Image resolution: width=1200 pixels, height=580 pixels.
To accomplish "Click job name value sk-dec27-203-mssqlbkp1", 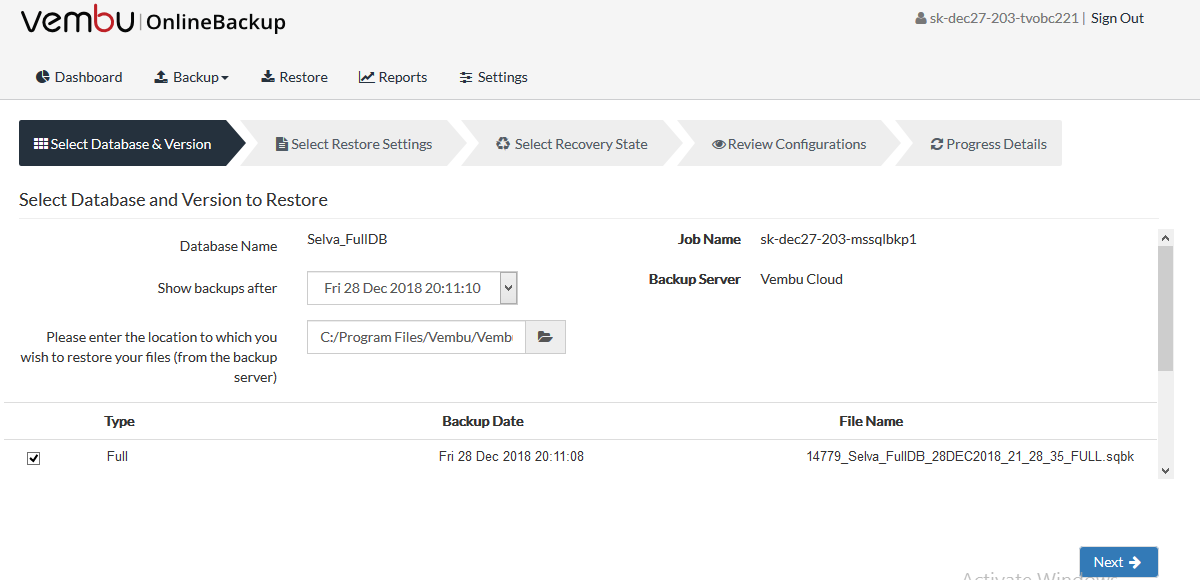I will pos(838,239).
